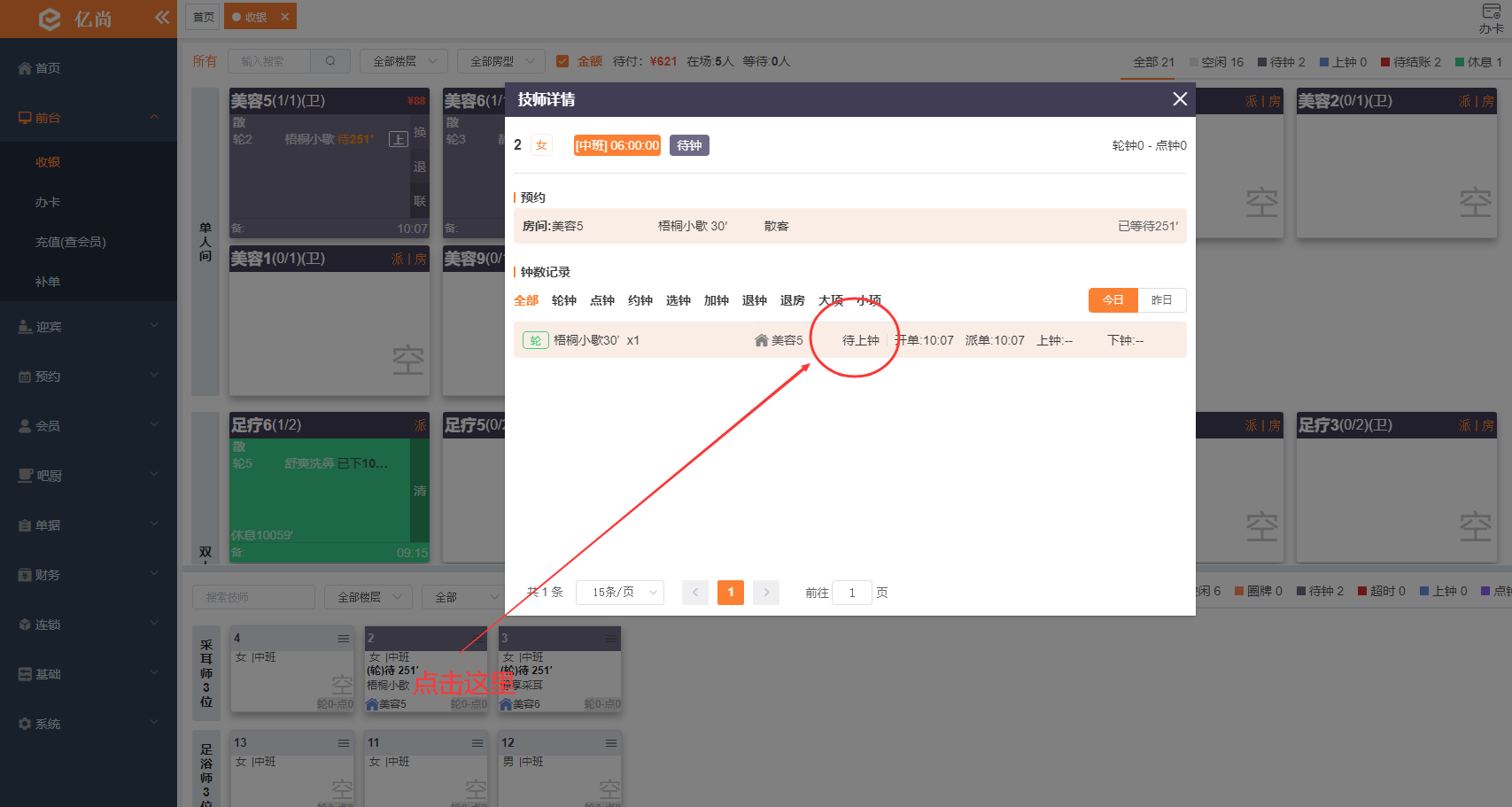Open 补单 in the sidebar

point(48,282)
